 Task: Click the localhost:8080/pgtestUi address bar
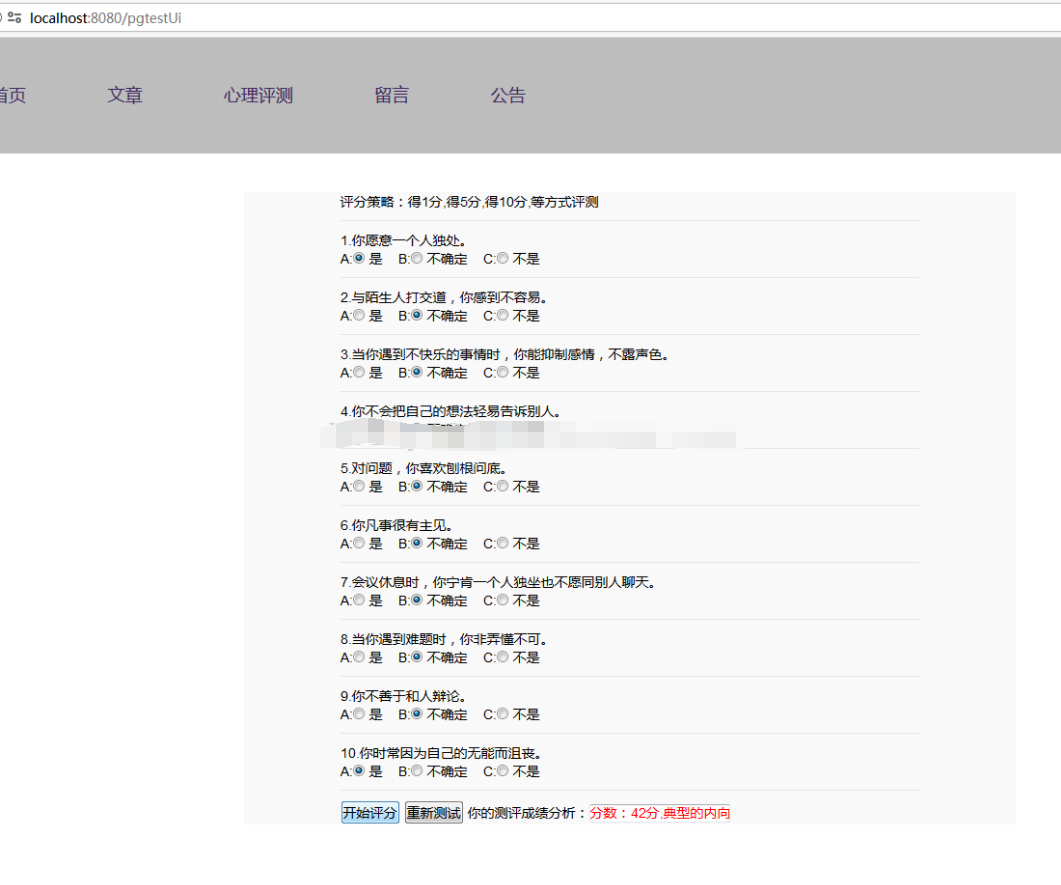(x=530, y=18)
